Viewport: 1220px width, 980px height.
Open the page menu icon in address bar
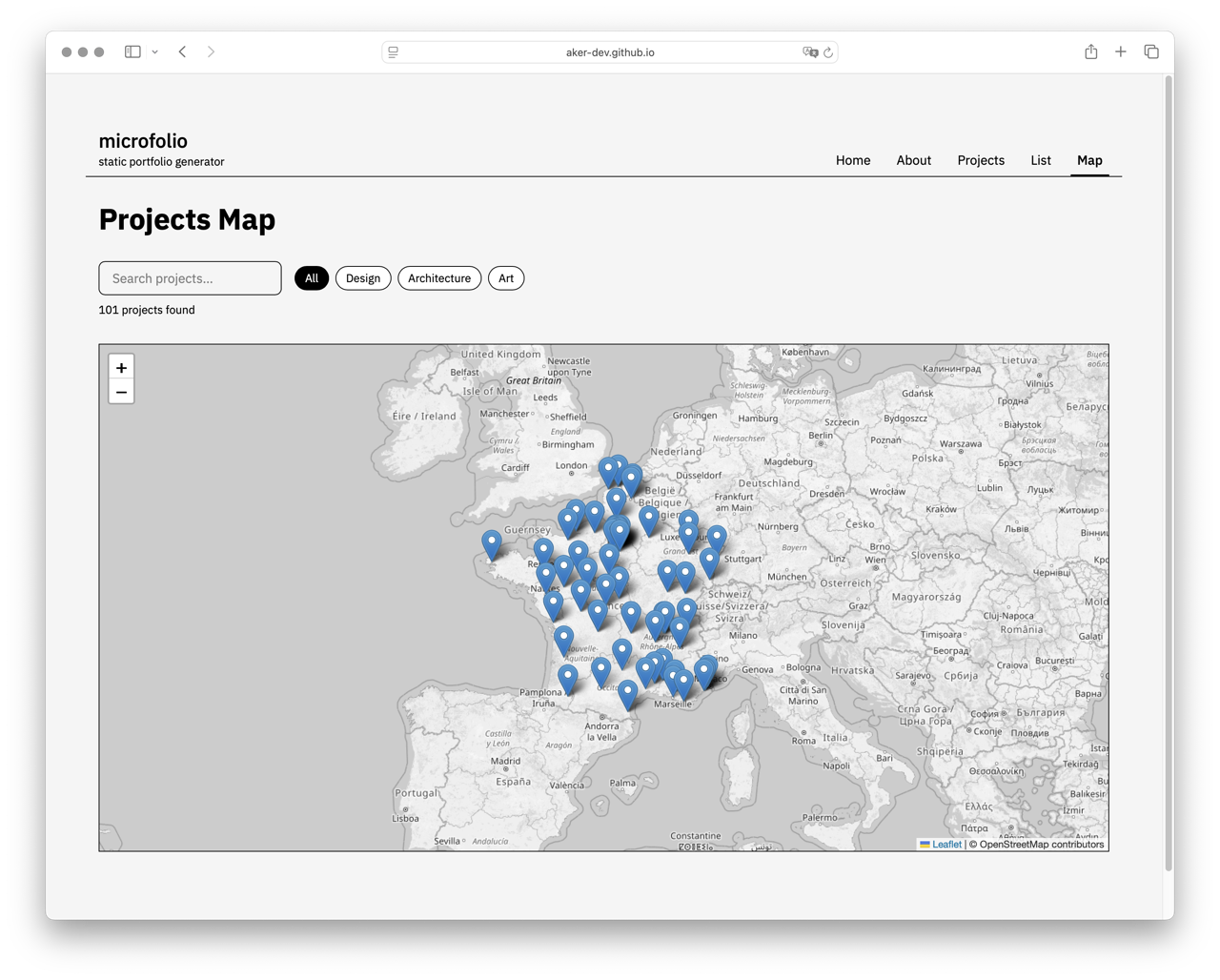pyautogui.click(x=394, y=52)
